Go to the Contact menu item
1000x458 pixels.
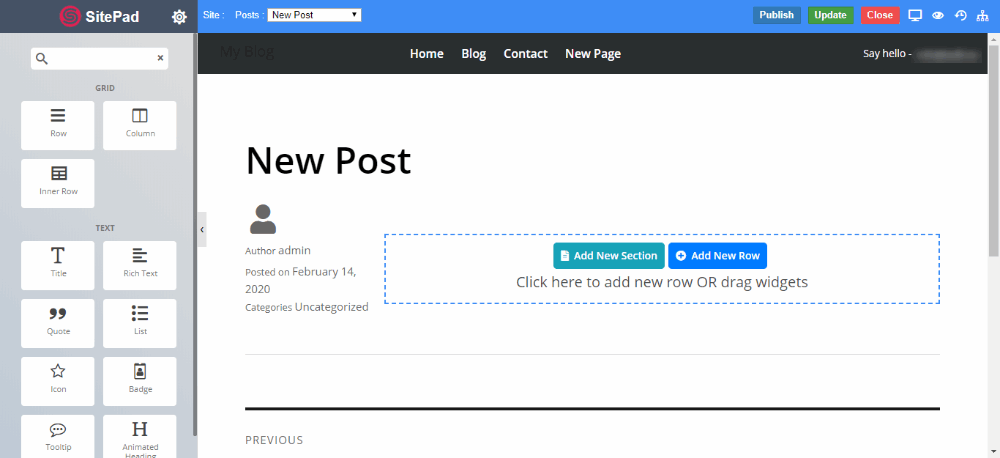click(525, 54)
